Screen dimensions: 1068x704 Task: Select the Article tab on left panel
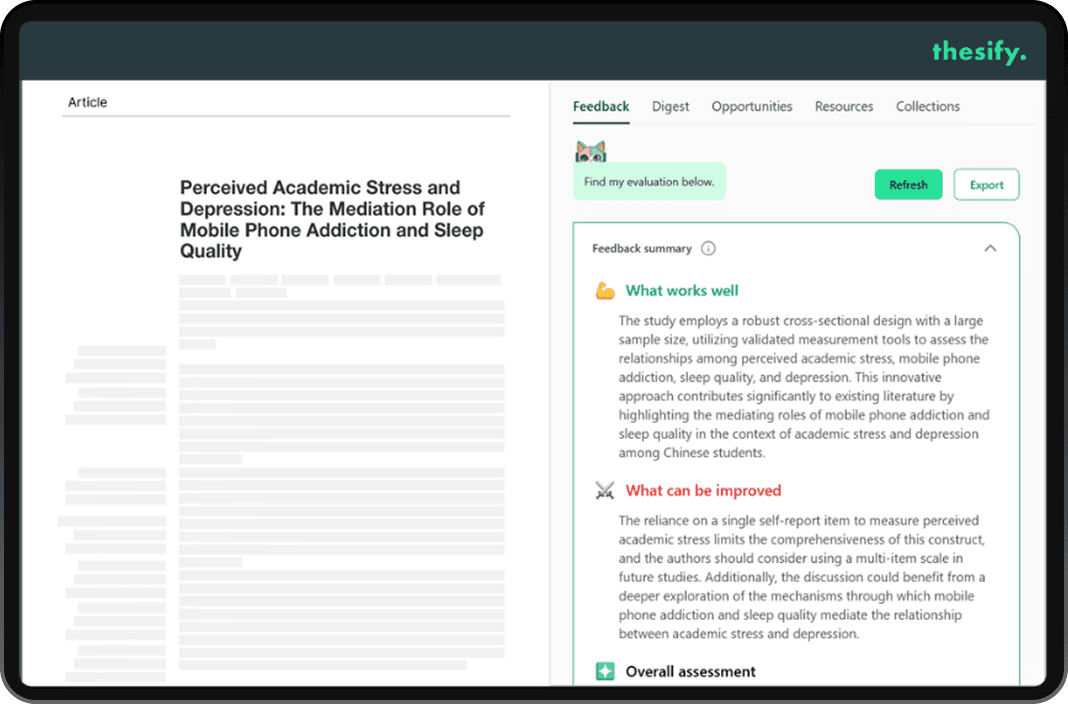[87, 102]
